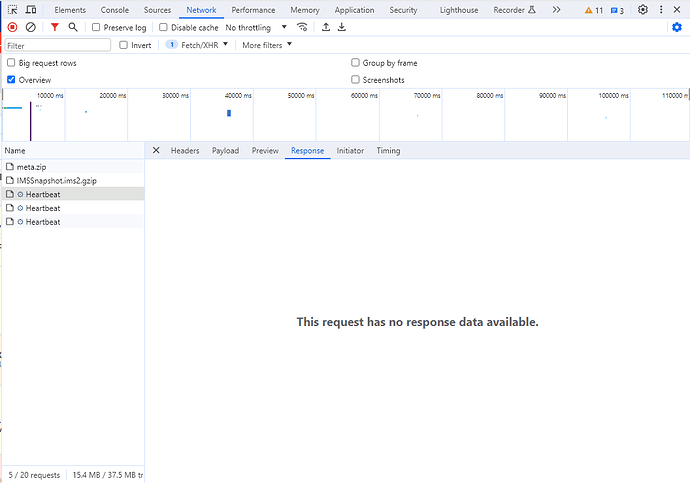690x483 pixels.
Task: Open the customize DevTools three-dot menu
Action: click(661, 10)
